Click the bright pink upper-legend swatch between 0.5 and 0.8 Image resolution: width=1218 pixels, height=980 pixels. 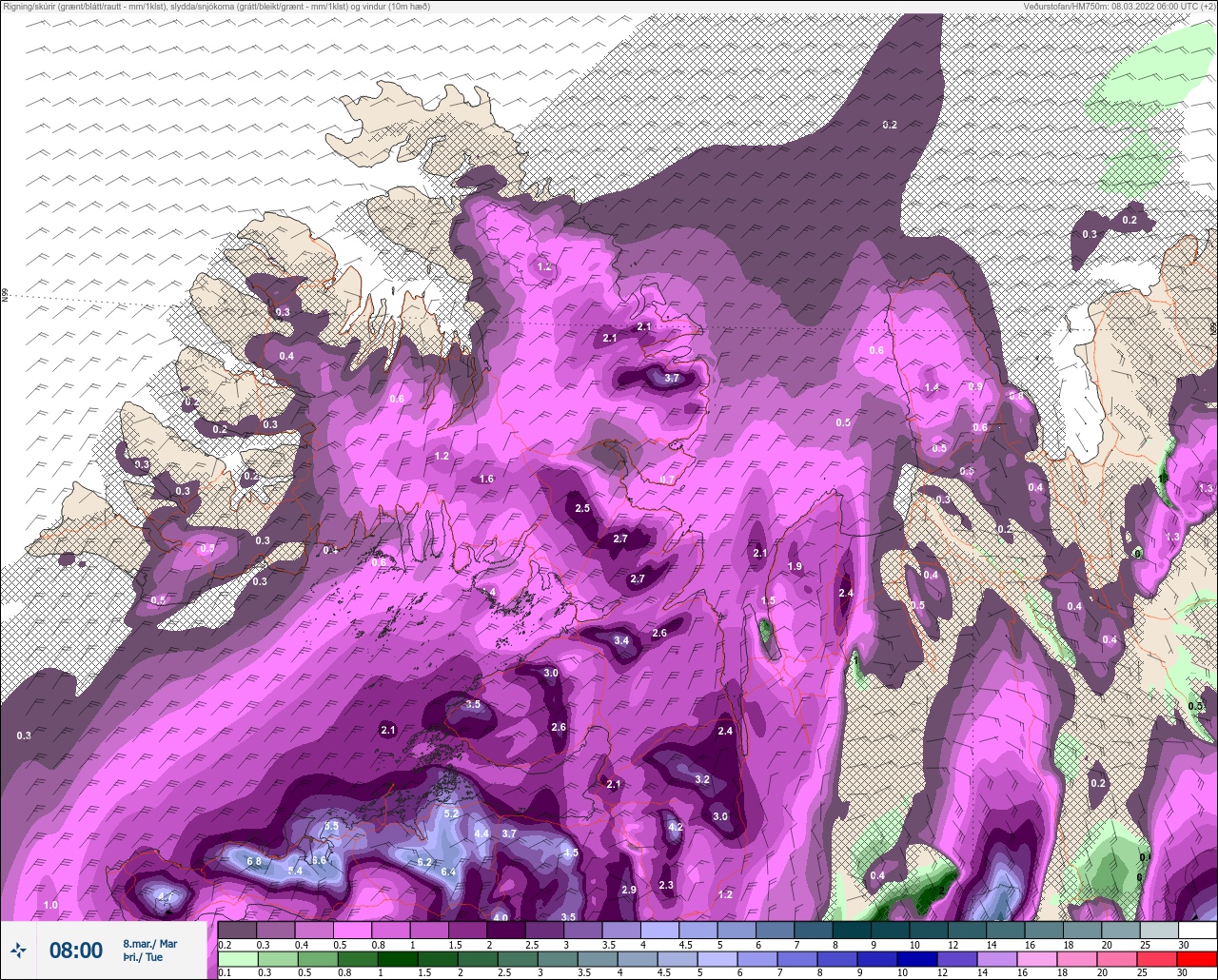click(352, 930)
